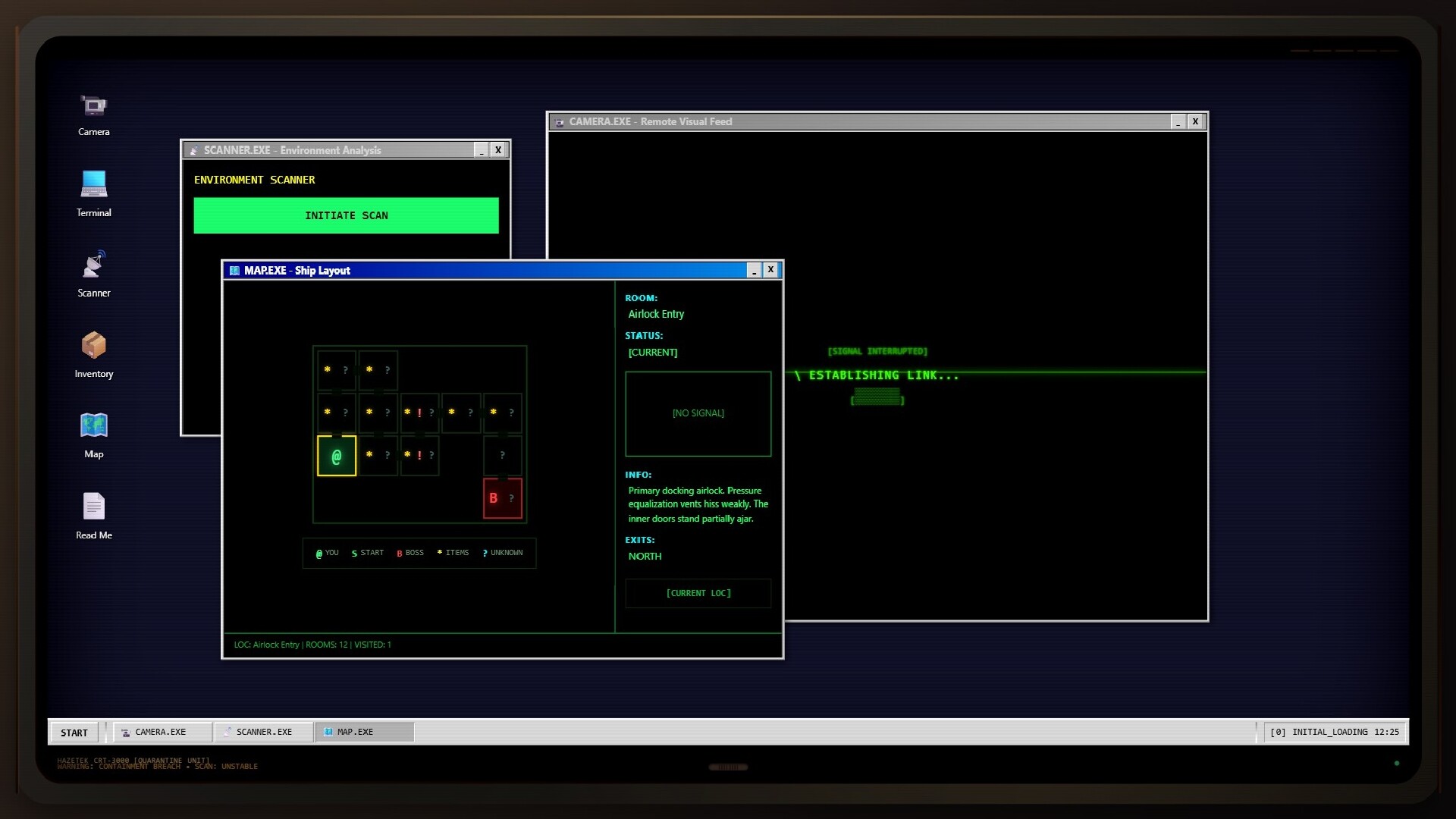Image resolution: width=1456 pixels, height=819 pixels.
Task: Minimize the CAMERA.EXE window
Action: coord(1177,121)
